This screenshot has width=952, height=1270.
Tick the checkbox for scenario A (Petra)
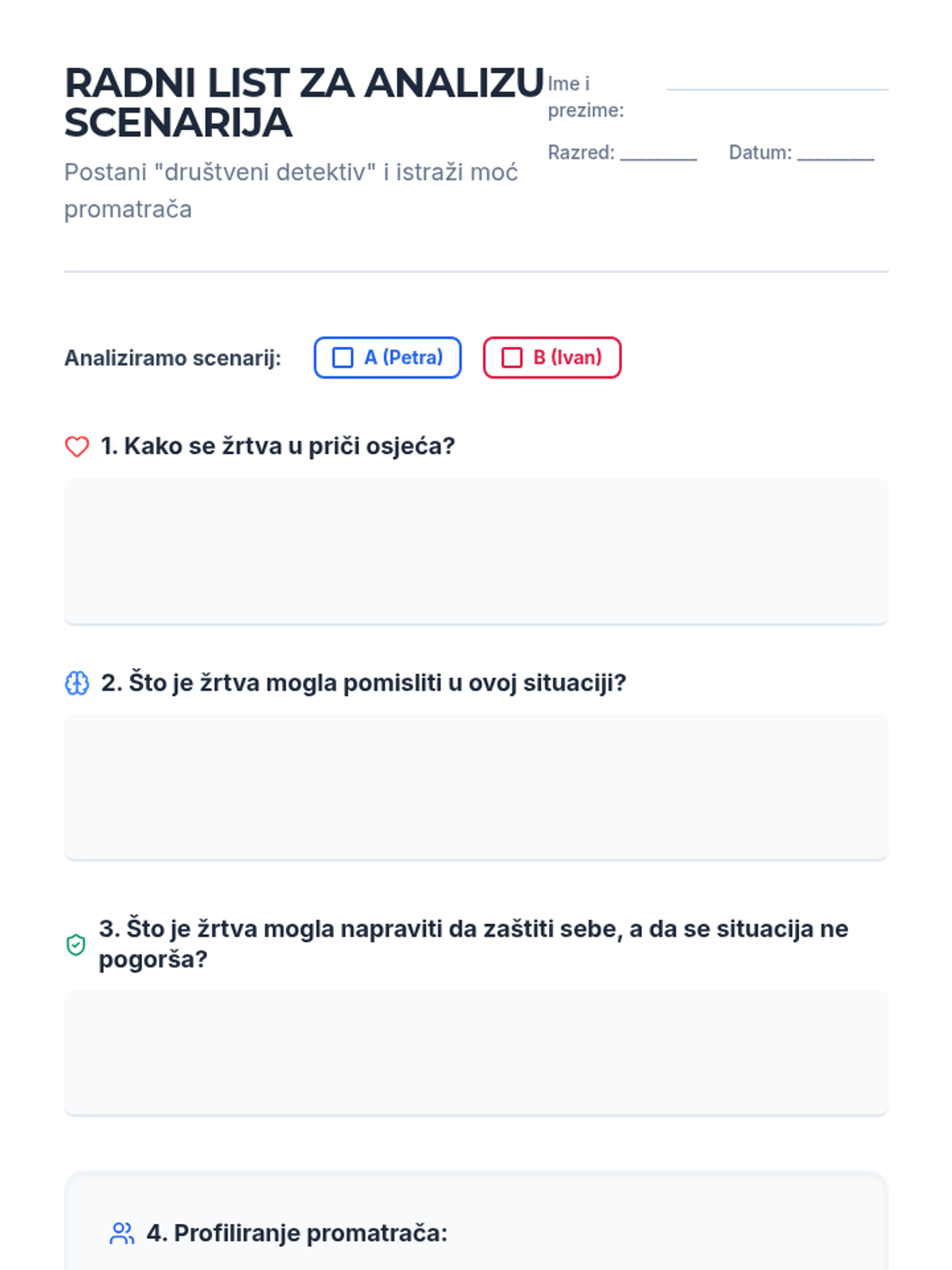[343, 358]
